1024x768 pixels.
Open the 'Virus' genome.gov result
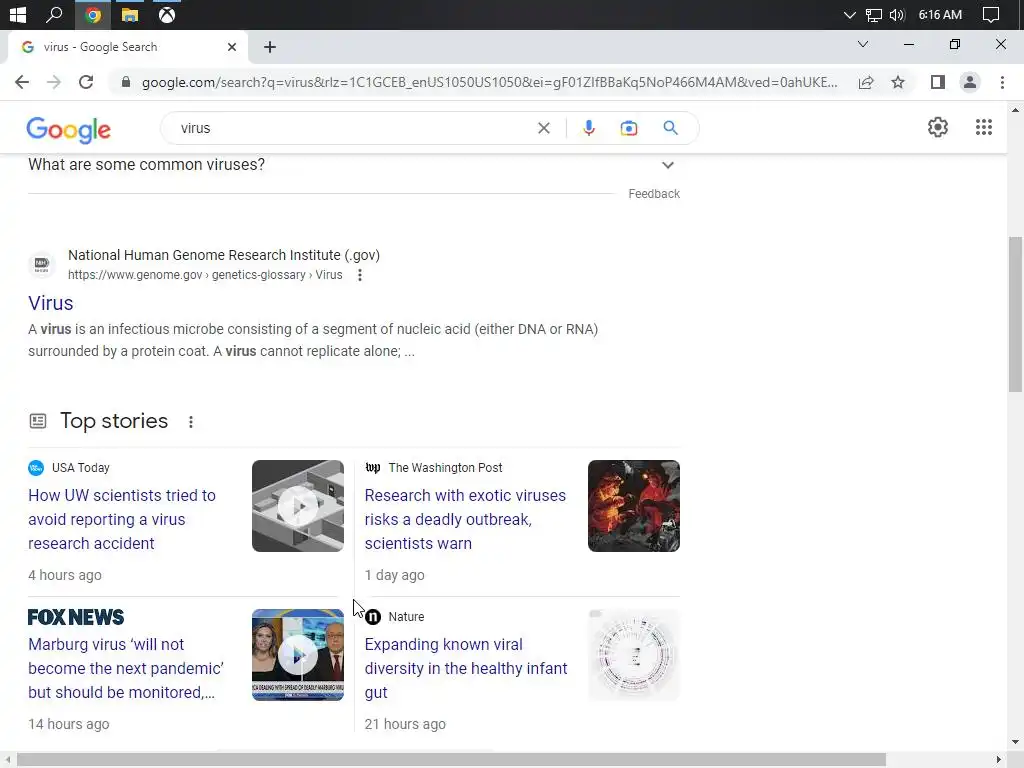50,303
